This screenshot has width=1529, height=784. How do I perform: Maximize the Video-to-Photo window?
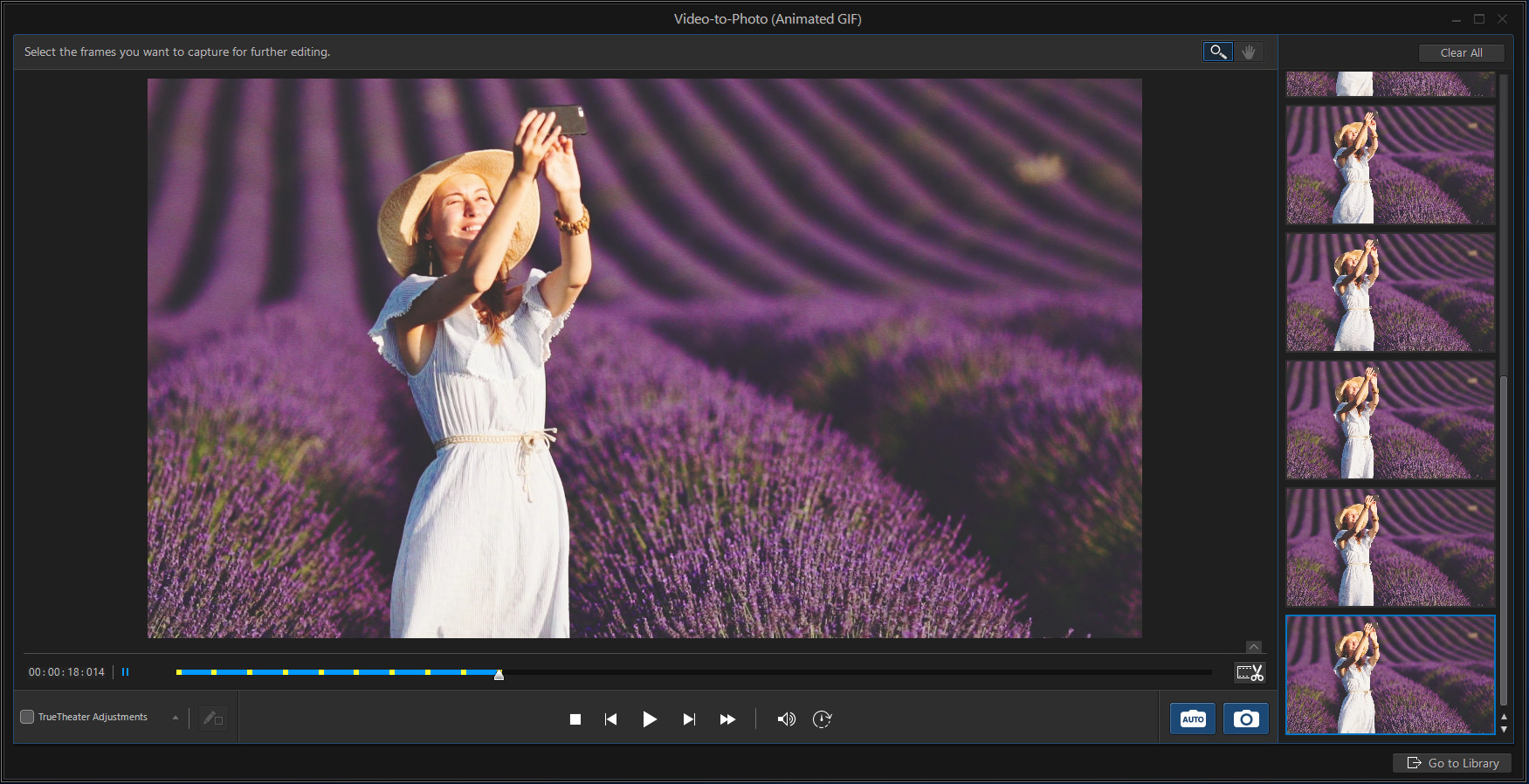click(x=1479, y=19)
